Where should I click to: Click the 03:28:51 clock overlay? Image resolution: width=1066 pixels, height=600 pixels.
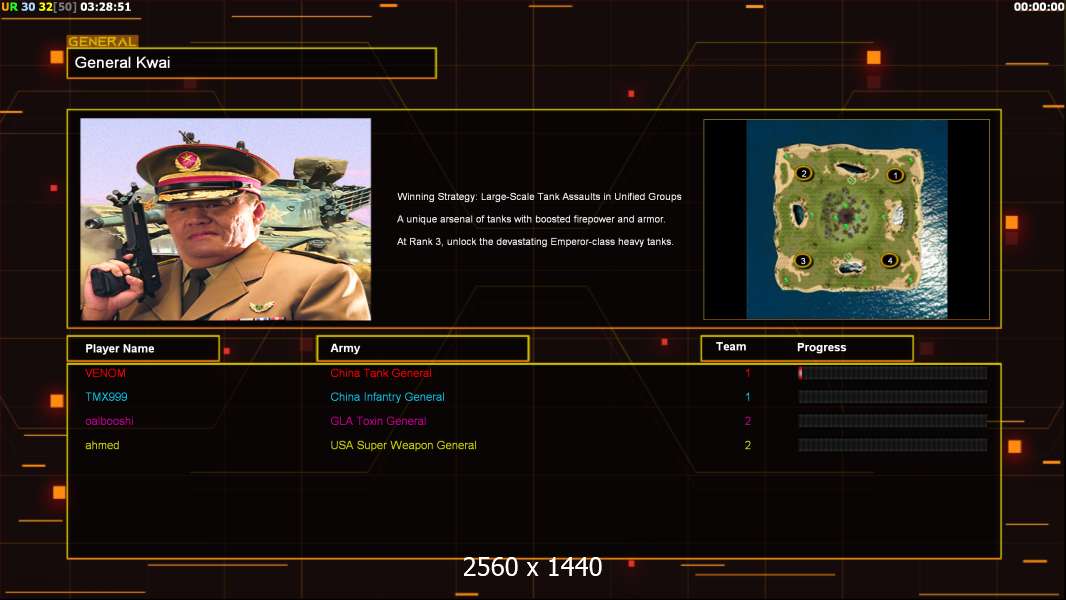[x=105, y=7]
